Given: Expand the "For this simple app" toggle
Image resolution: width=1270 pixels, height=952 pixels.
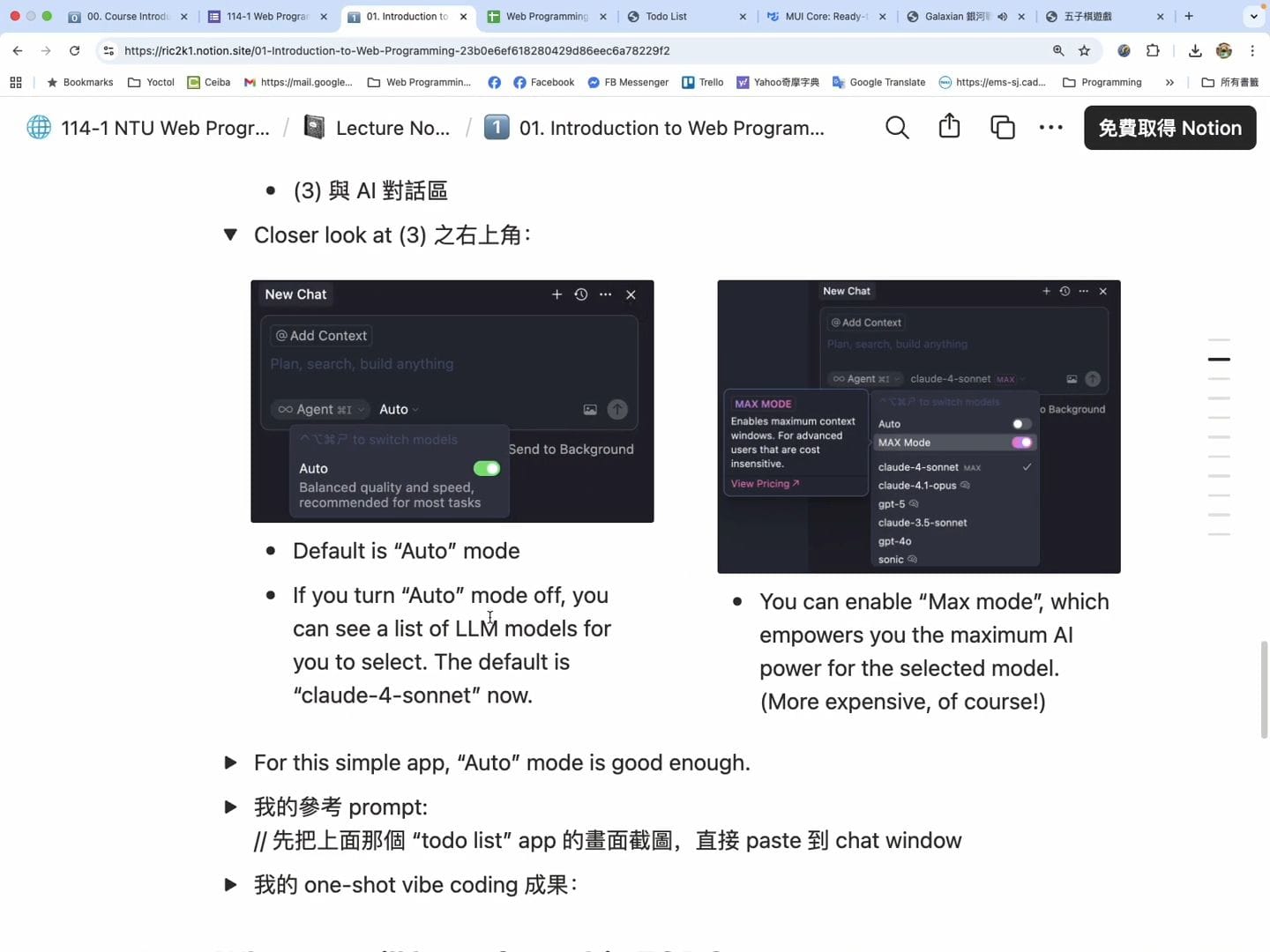Looking at the screenshot, I should coord(231,763).
